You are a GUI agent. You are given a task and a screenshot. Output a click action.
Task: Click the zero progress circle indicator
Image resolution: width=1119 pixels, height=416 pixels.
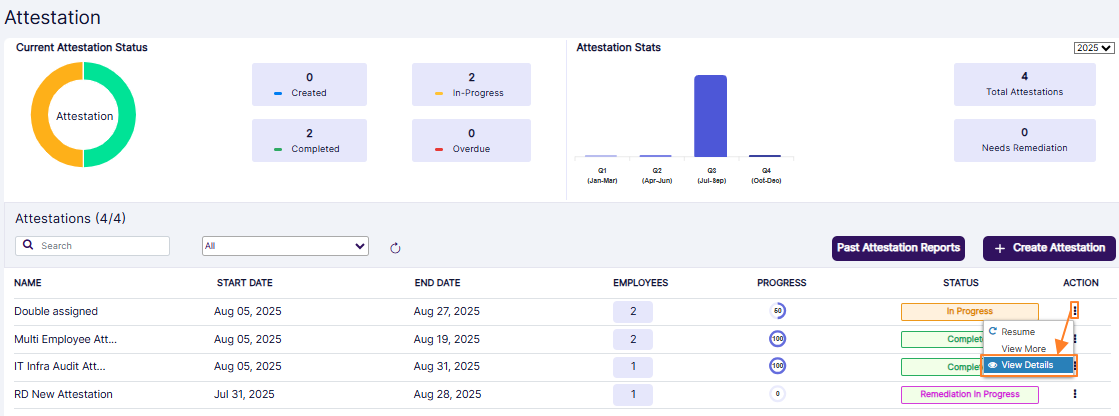tap(777, 394)
